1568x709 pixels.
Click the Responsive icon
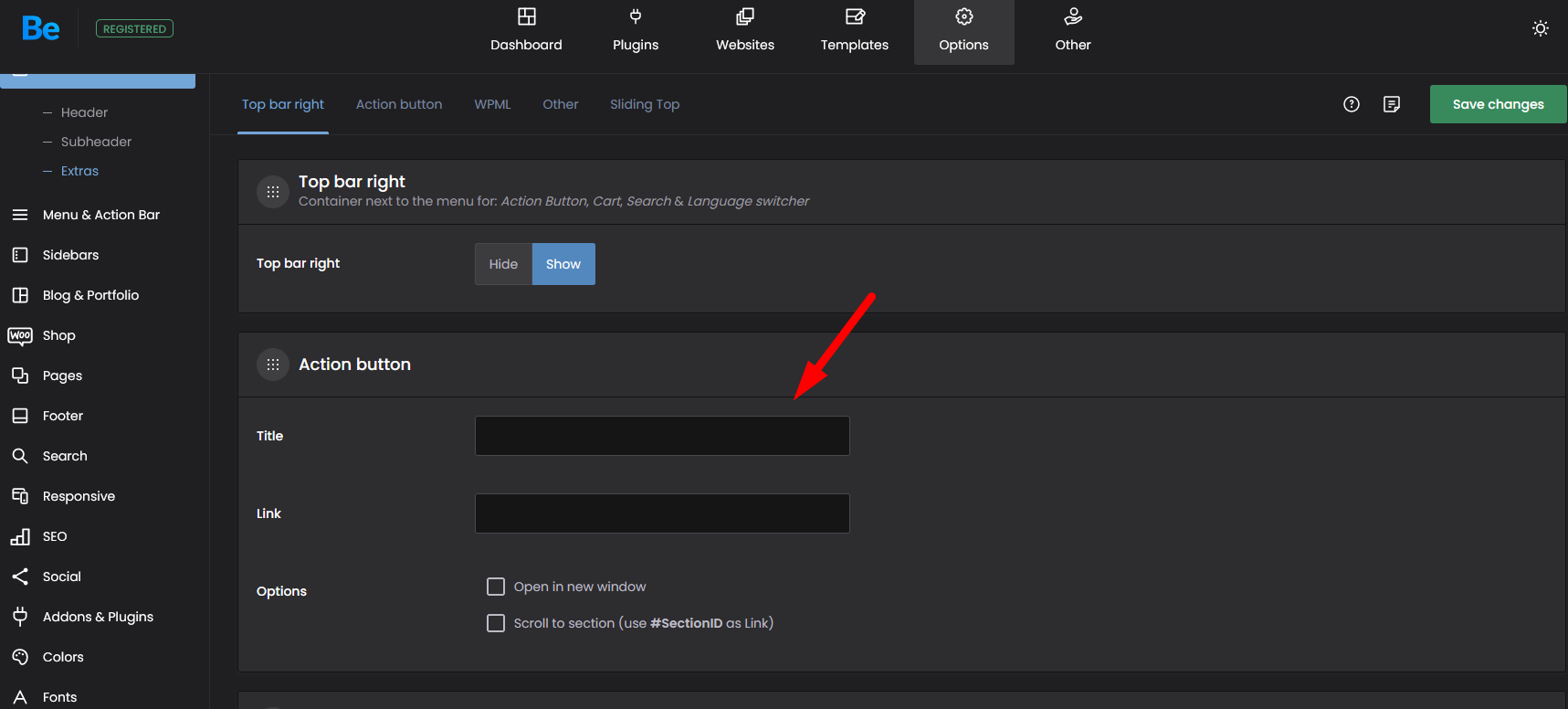[x=20, y=496]
